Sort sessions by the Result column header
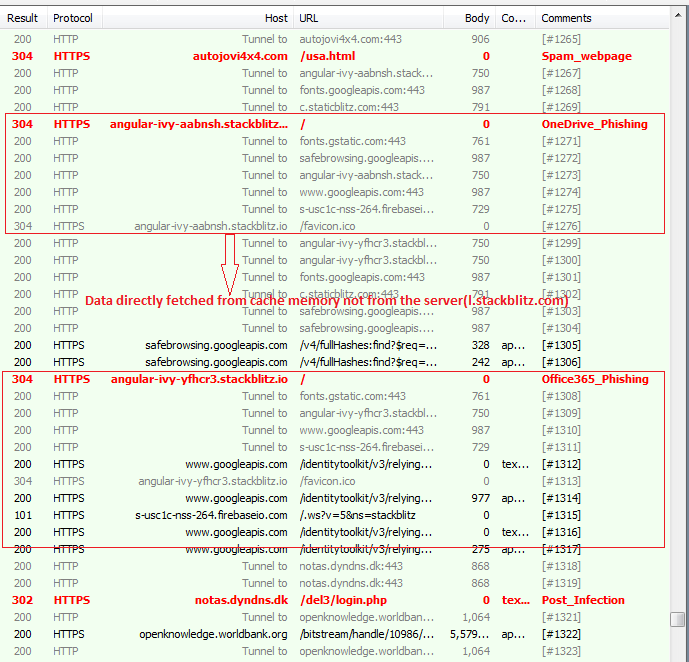 pos(23,18)
